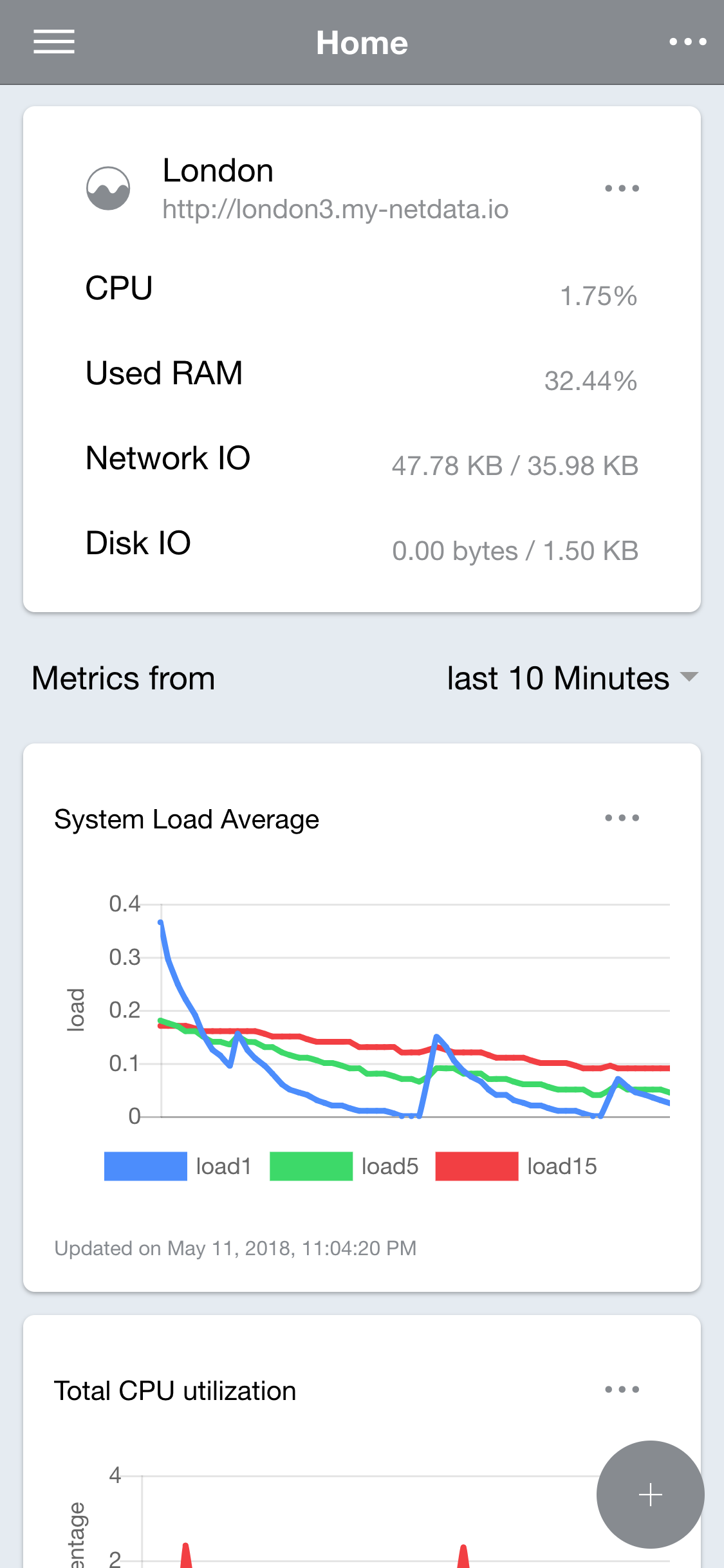Screen dimensions: 724x1568
Task: Tap the floating add plus button
Action: pyautogui.click(x=650, y=1494)
